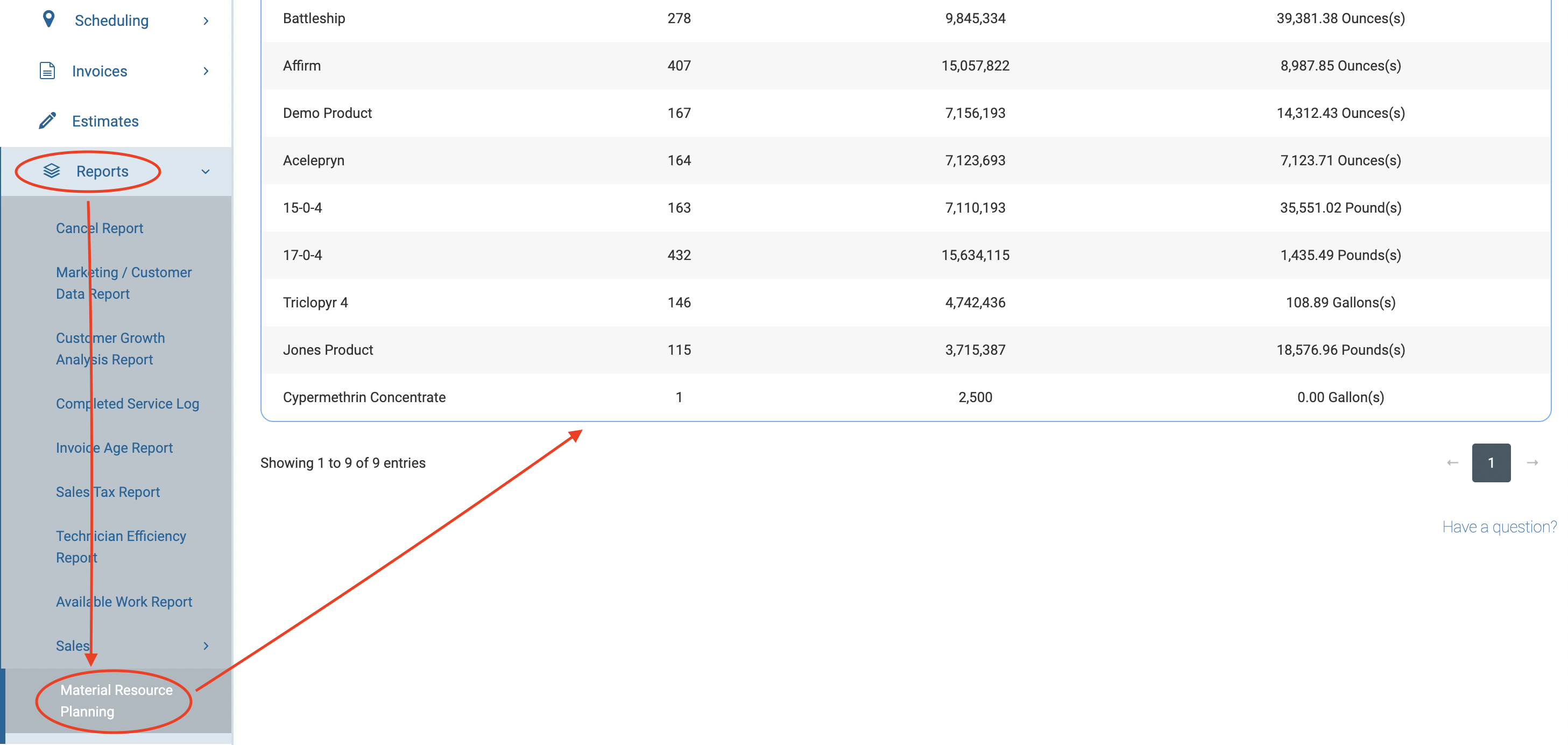Open Marketing / Customer Data Report
The height and width of the screenshot is (745, 1568).
pyautogui.click(x=124, y=283)
